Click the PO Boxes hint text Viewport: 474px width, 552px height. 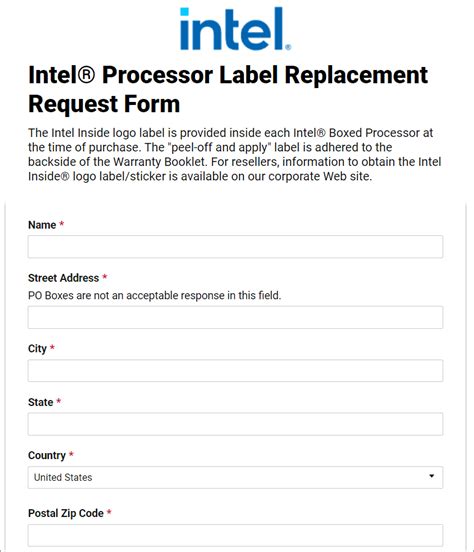(155, 295)
